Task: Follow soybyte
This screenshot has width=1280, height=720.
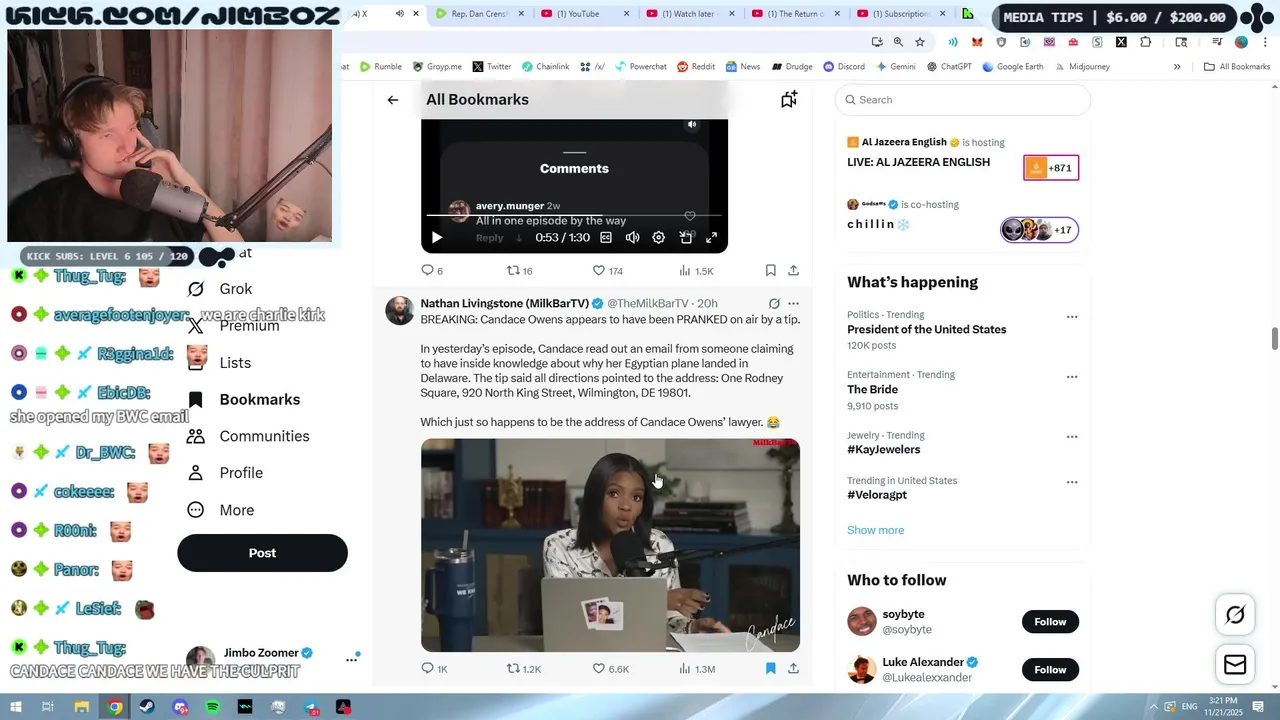Action: tap(1050, 622)
